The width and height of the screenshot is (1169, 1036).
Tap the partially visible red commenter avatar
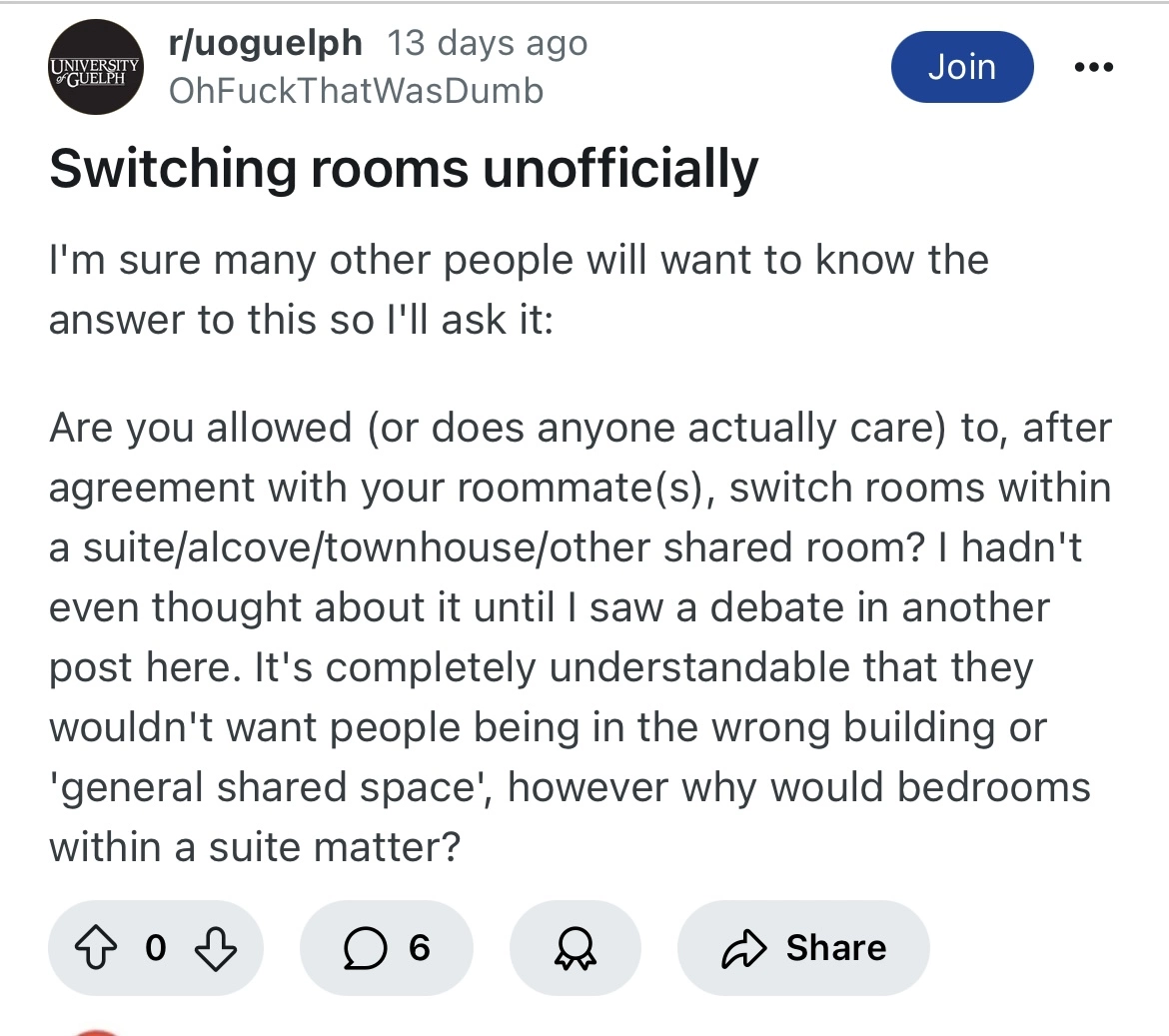pyautogui.click(x=96, y=1031)
